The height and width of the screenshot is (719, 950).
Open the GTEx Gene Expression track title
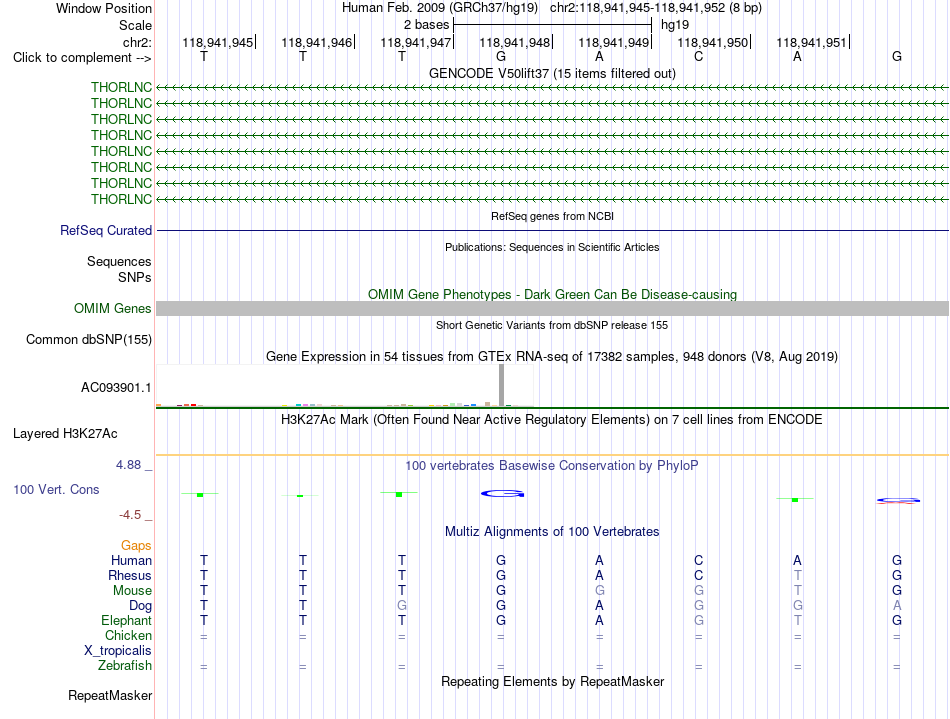(x=552, y=357)
